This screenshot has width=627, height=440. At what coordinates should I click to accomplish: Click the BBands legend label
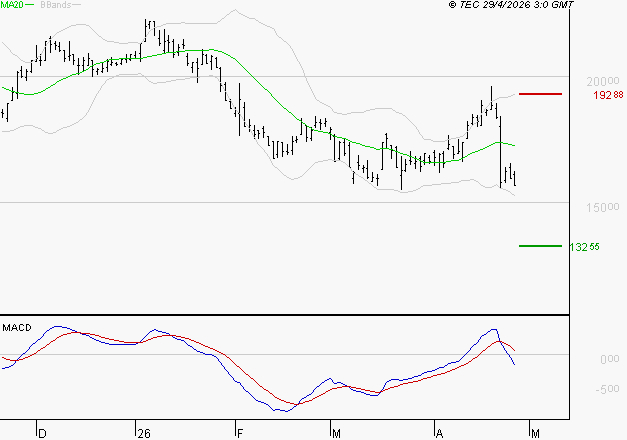point(55,5)
